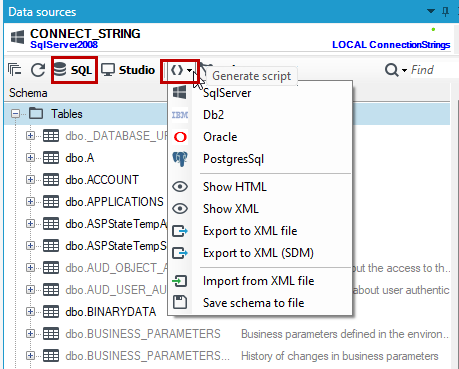
Task: Click the collapse-all tree icon in toolbar
Action: pos(15,70)
